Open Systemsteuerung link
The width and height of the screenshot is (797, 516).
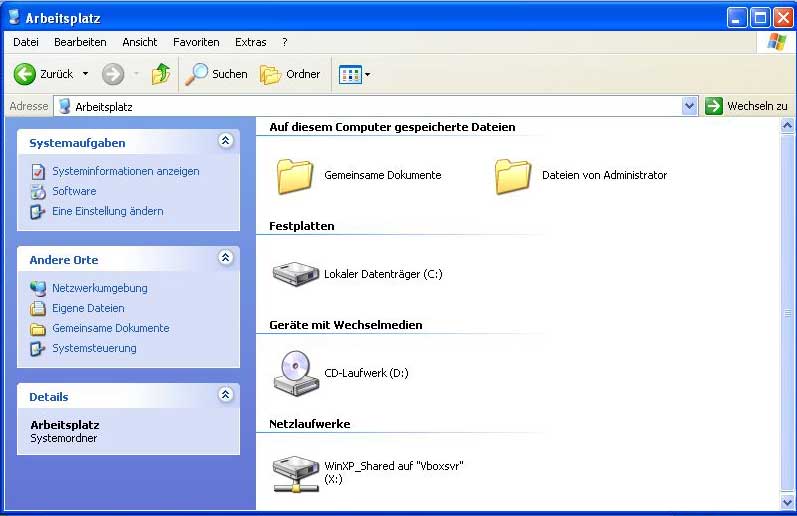94,348
